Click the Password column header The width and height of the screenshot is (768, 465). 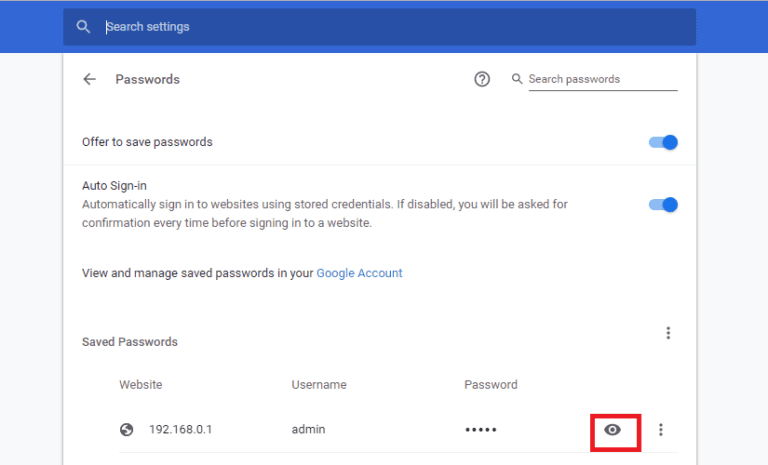(491, 385)
